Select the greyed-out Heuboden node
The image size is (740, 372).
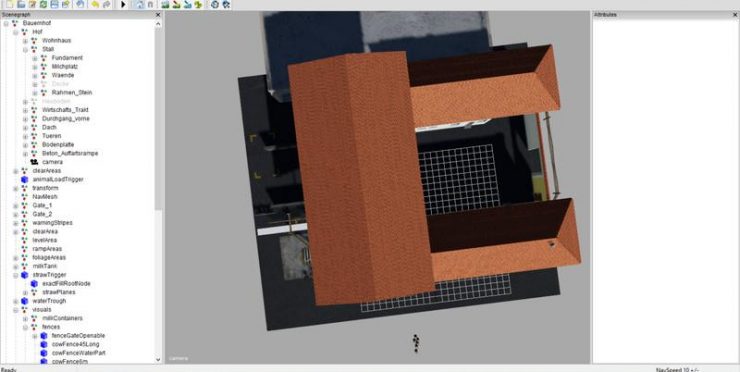56,101
